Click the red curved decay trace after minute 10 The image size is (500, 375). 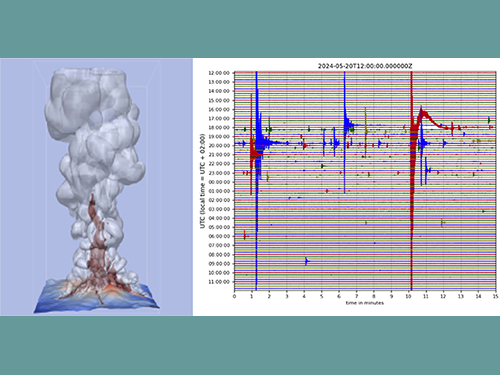[x=433, y=119]
